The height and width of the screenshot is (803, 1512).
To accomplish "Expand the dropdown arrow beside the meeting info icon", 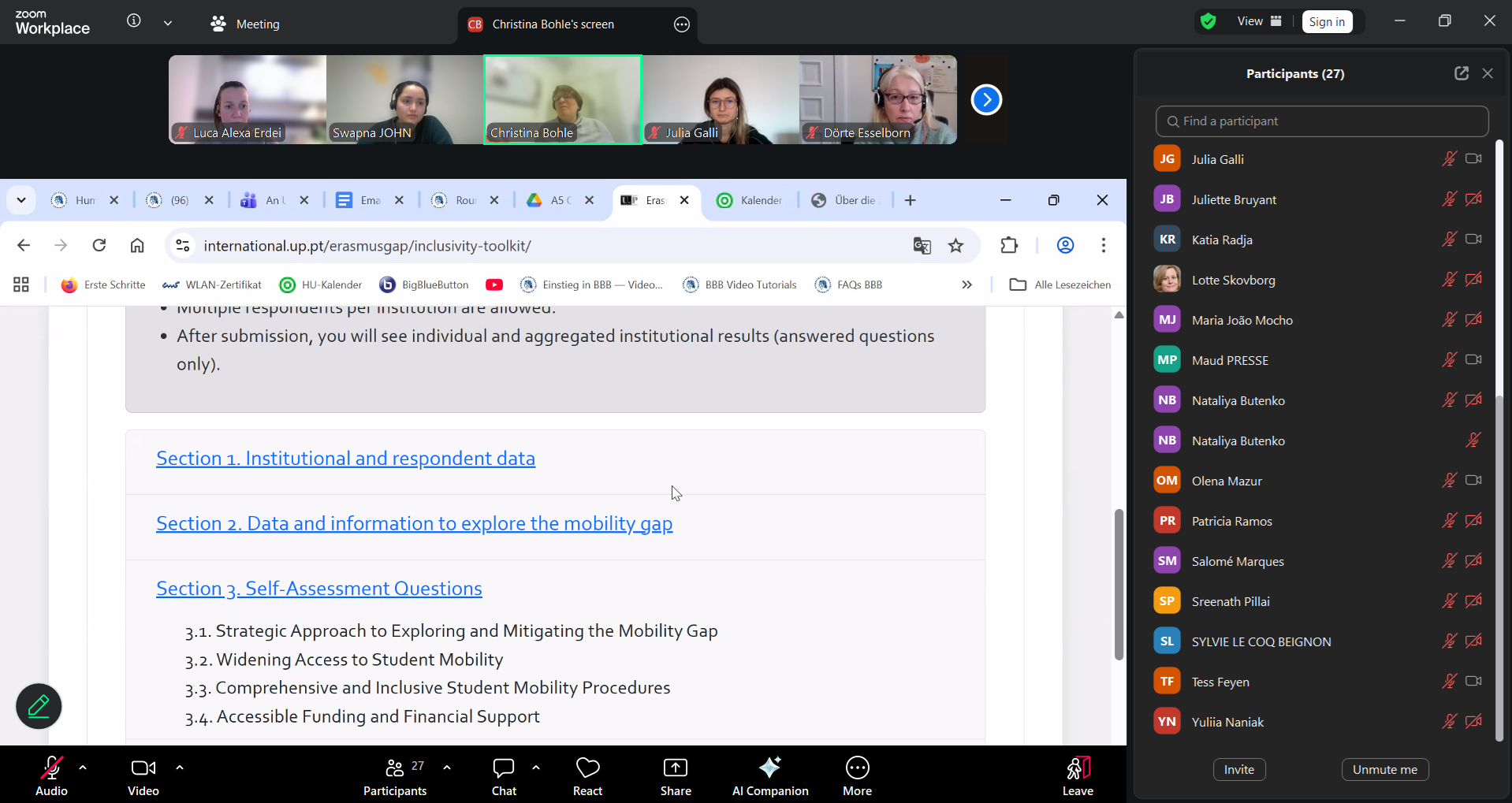I will (x=168, y=23).
